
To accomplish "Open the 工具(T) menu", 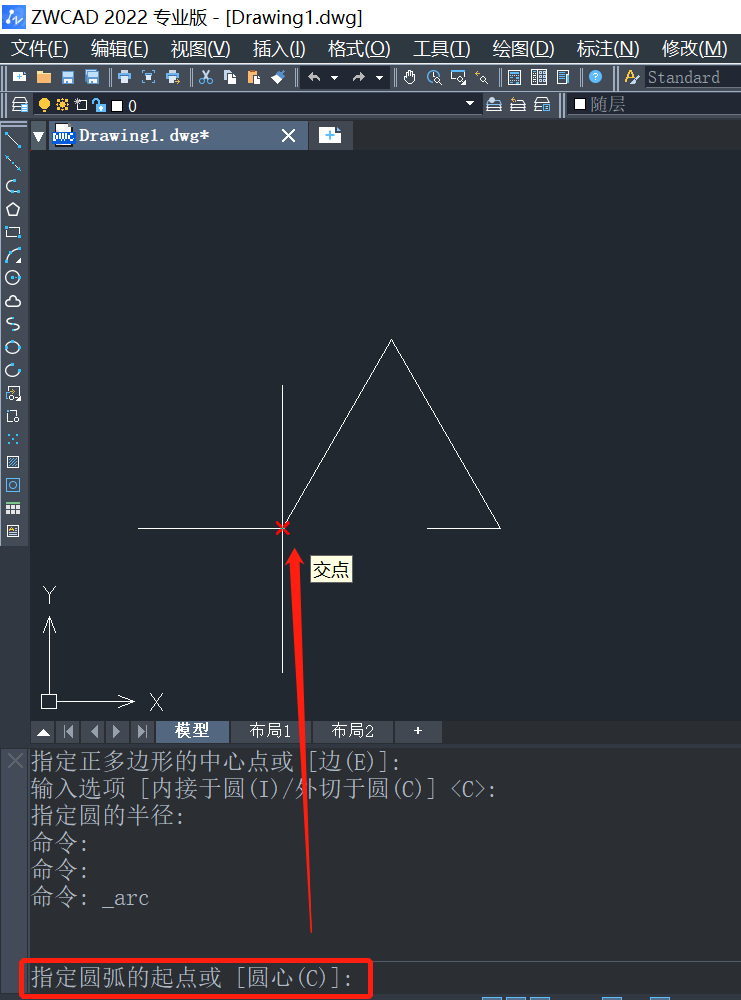I will pyautogui.click(x=441, y=48).
